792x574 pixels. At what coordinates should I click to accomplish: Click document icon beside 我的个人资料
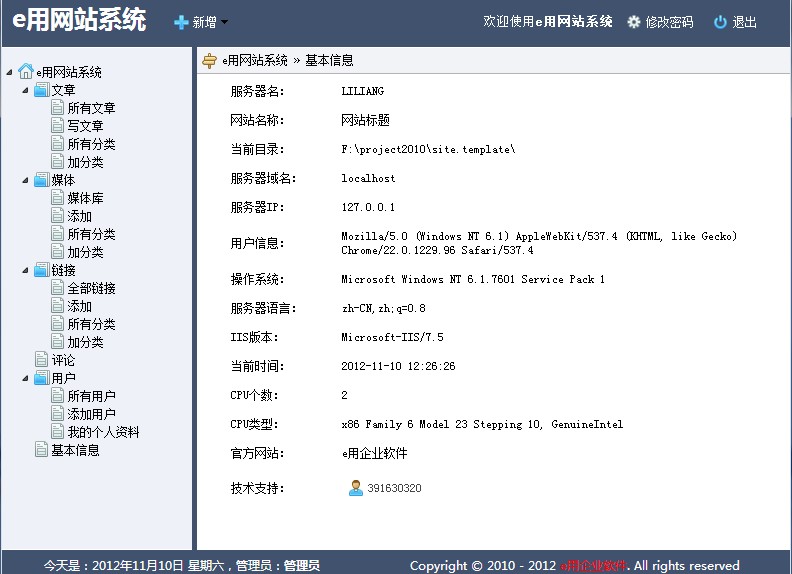click(x=58, y=432)
